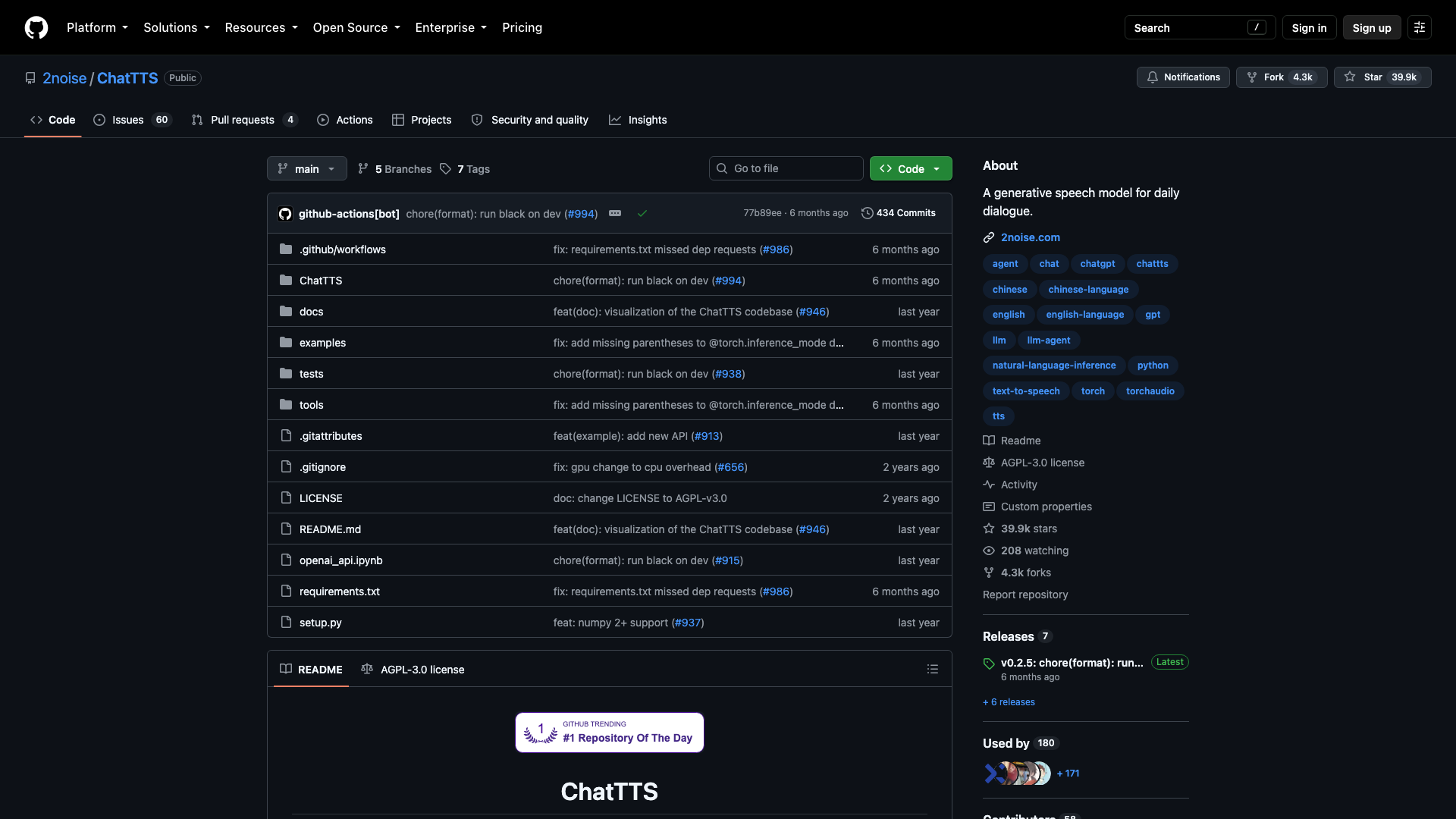Click the github-actions[bot] avatar
Viewport: 1456px width, 819px height.
285,214
